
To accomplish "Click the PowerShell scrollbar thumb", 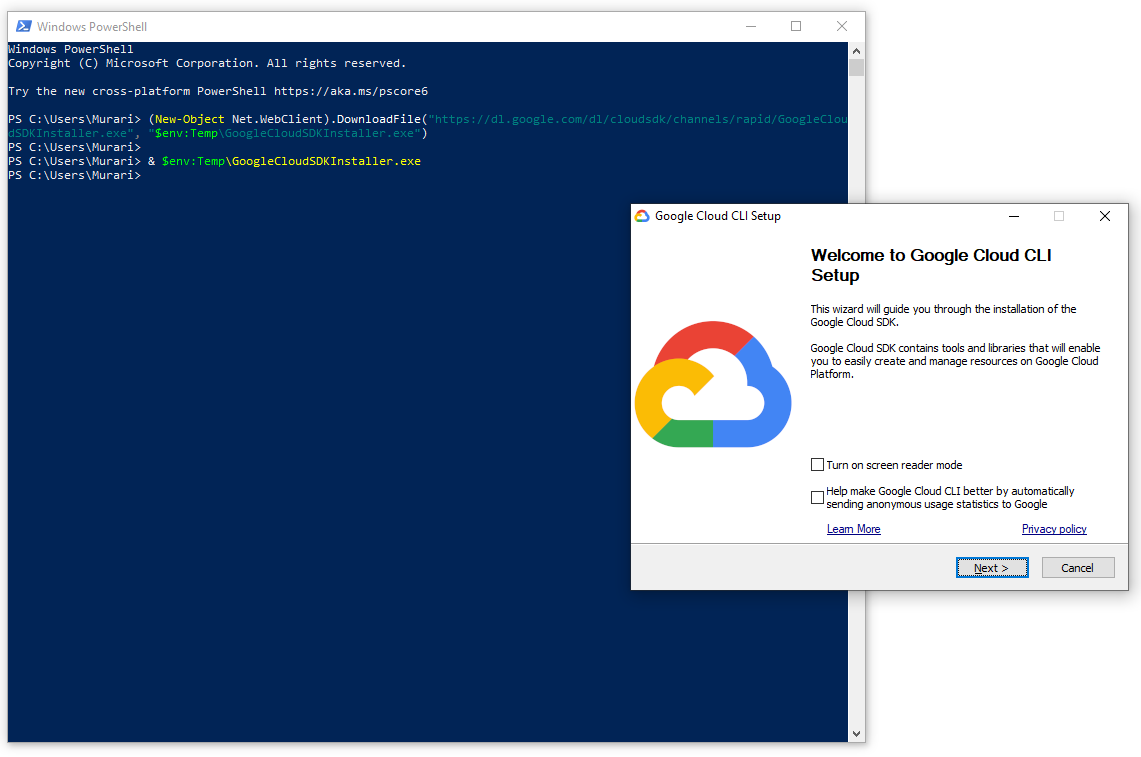I will point(856,68).
